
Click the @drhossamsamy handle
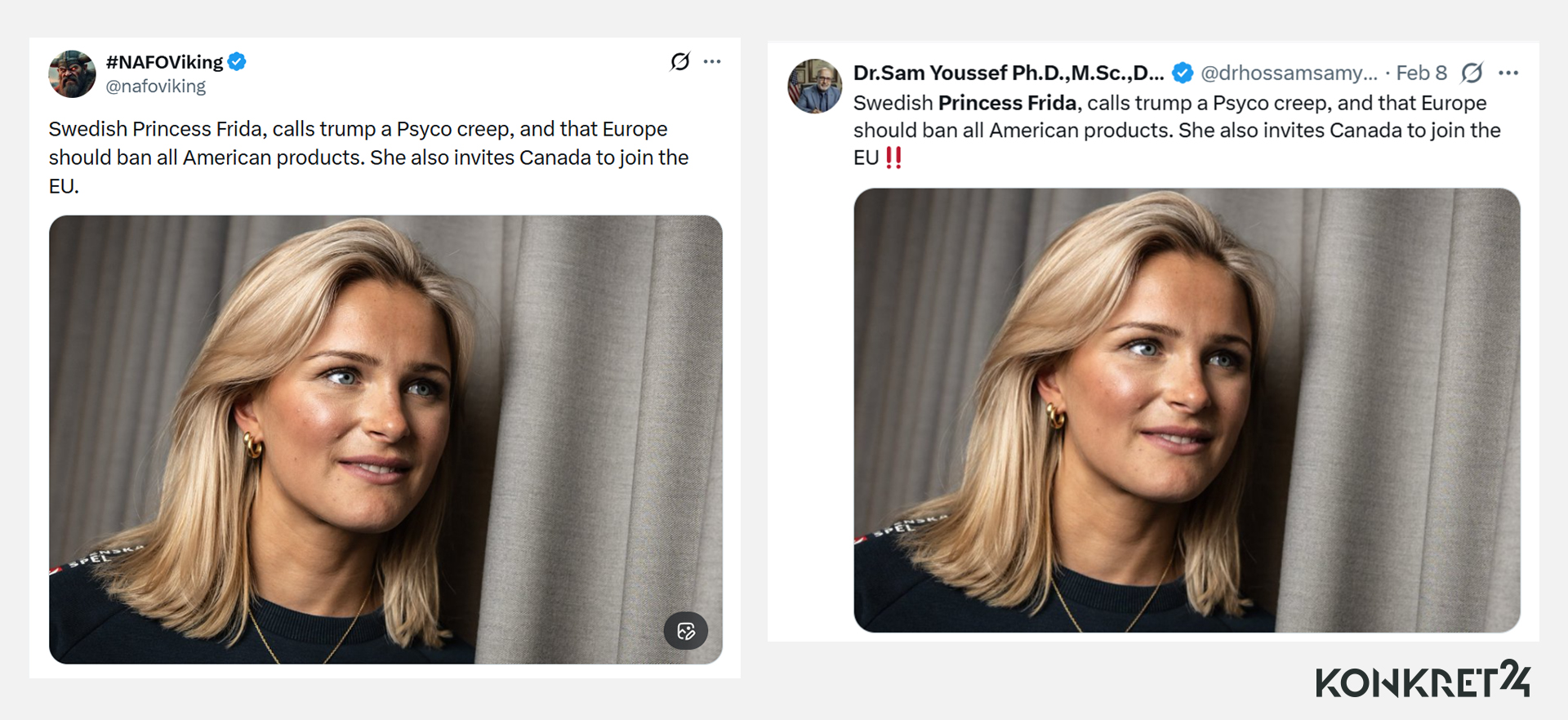pyautogui.click(x=1289, y=73)
